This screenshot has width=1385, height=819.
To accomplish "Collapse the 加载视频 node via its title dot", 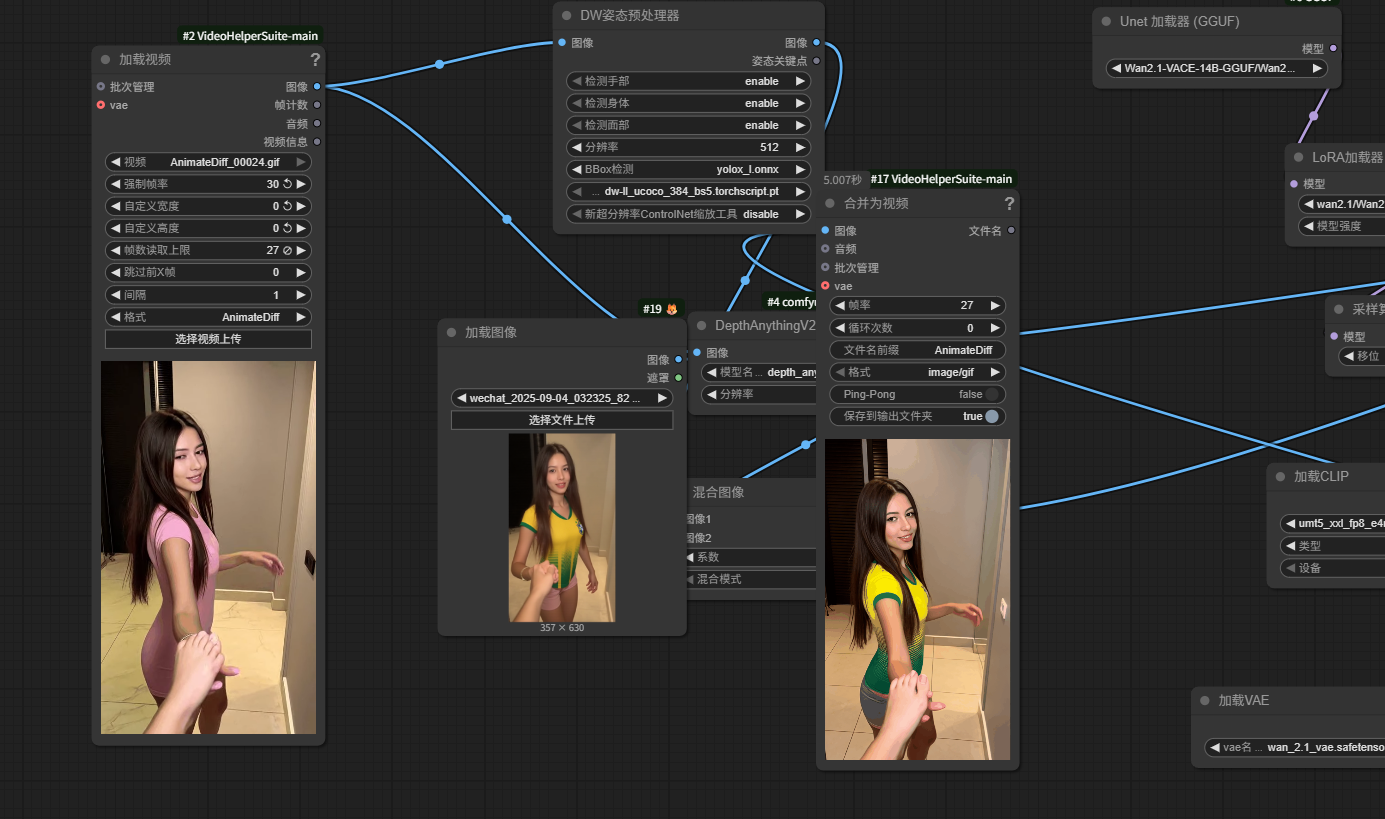I will pyautogui.click(x=105, y=59).
